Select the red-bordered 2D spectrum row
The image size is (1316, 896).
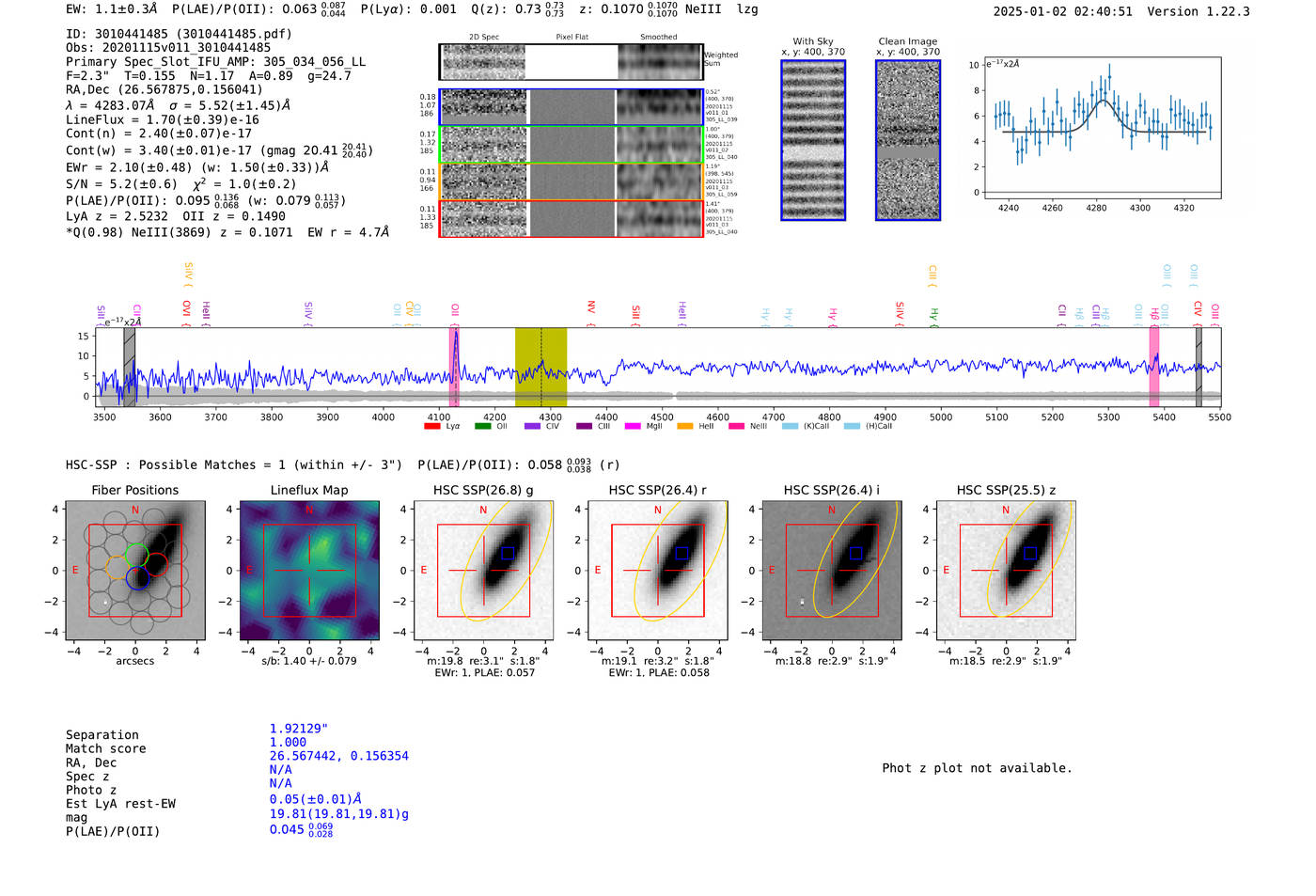point(572,218)
